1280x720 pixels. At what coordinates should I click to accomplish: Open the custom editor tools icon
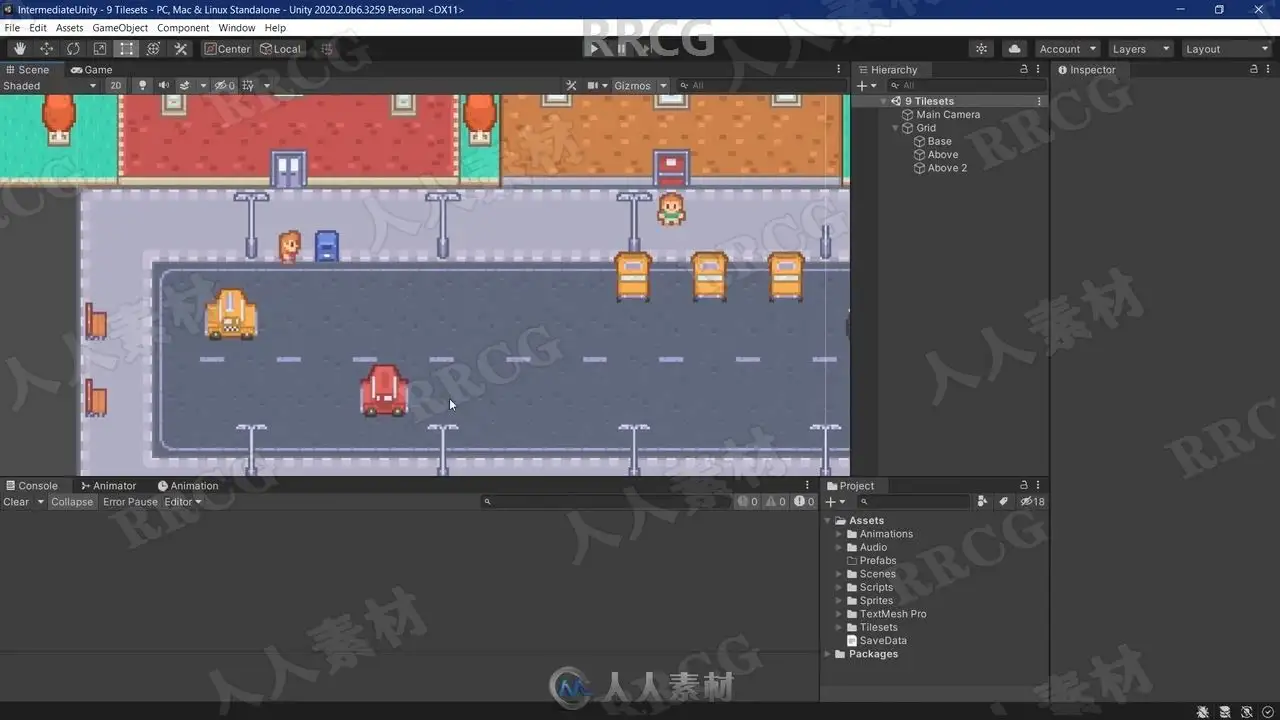181,49
